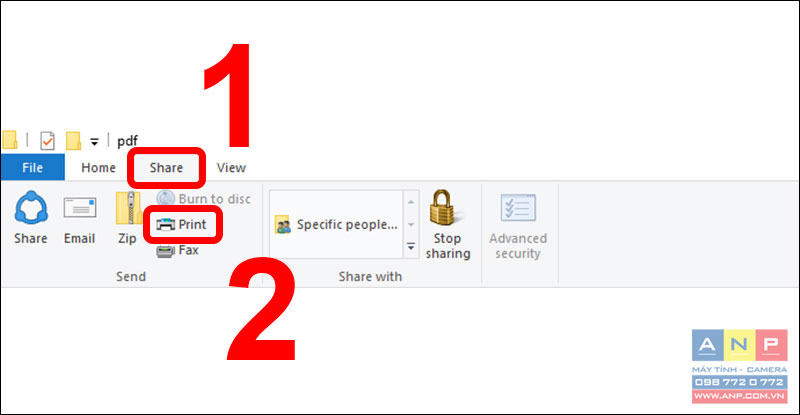Choose Specific people... sharing option
This screenshot has height=415, width=800.
(x=337, y=225)
